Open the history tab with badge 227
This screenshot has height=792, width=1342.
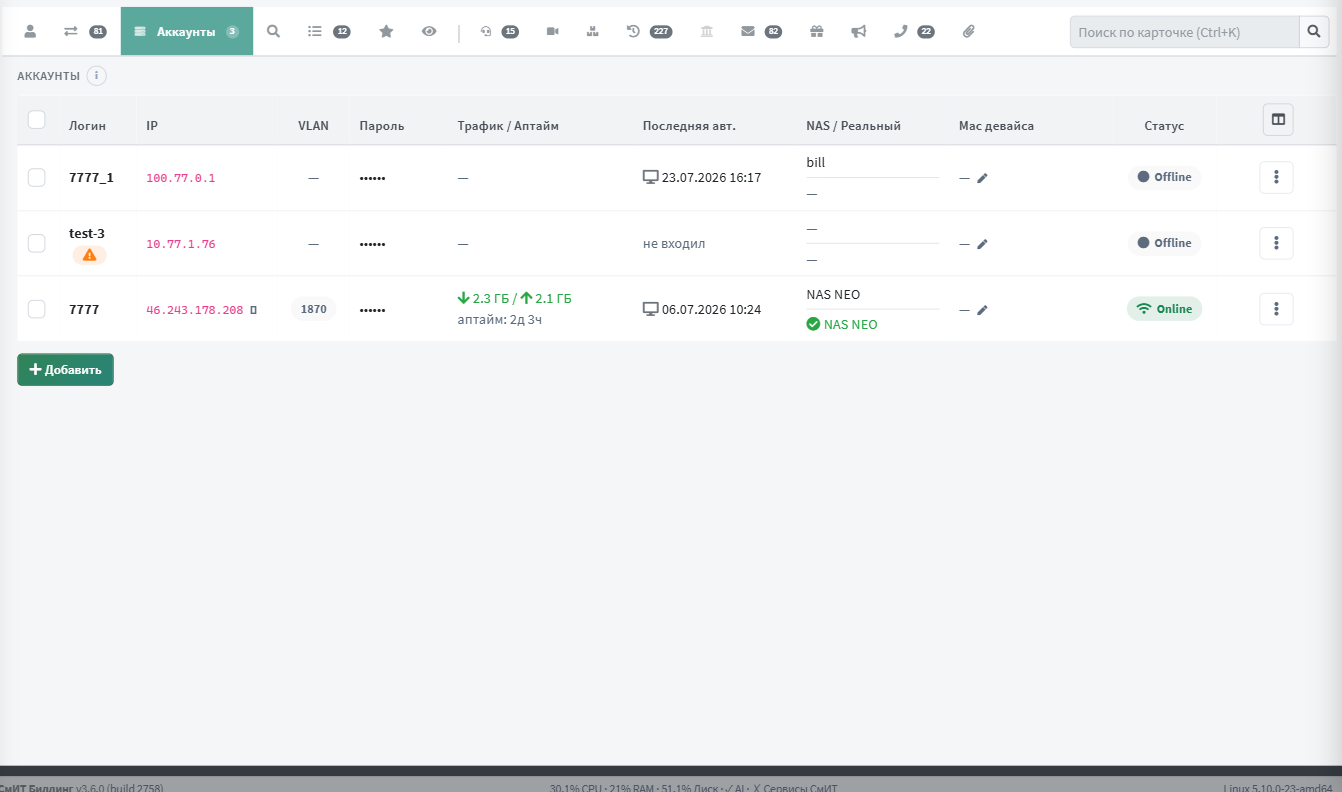(x=649, y=32)
